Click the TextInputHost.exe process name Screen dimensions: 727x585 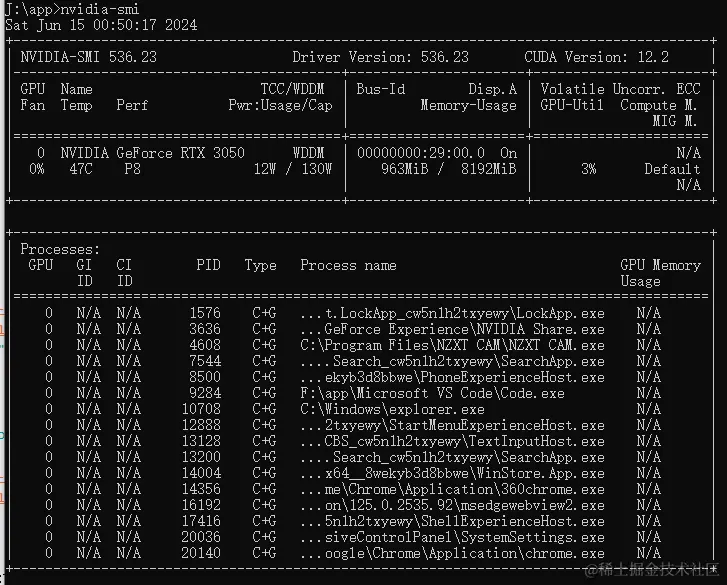coord(452,441)
